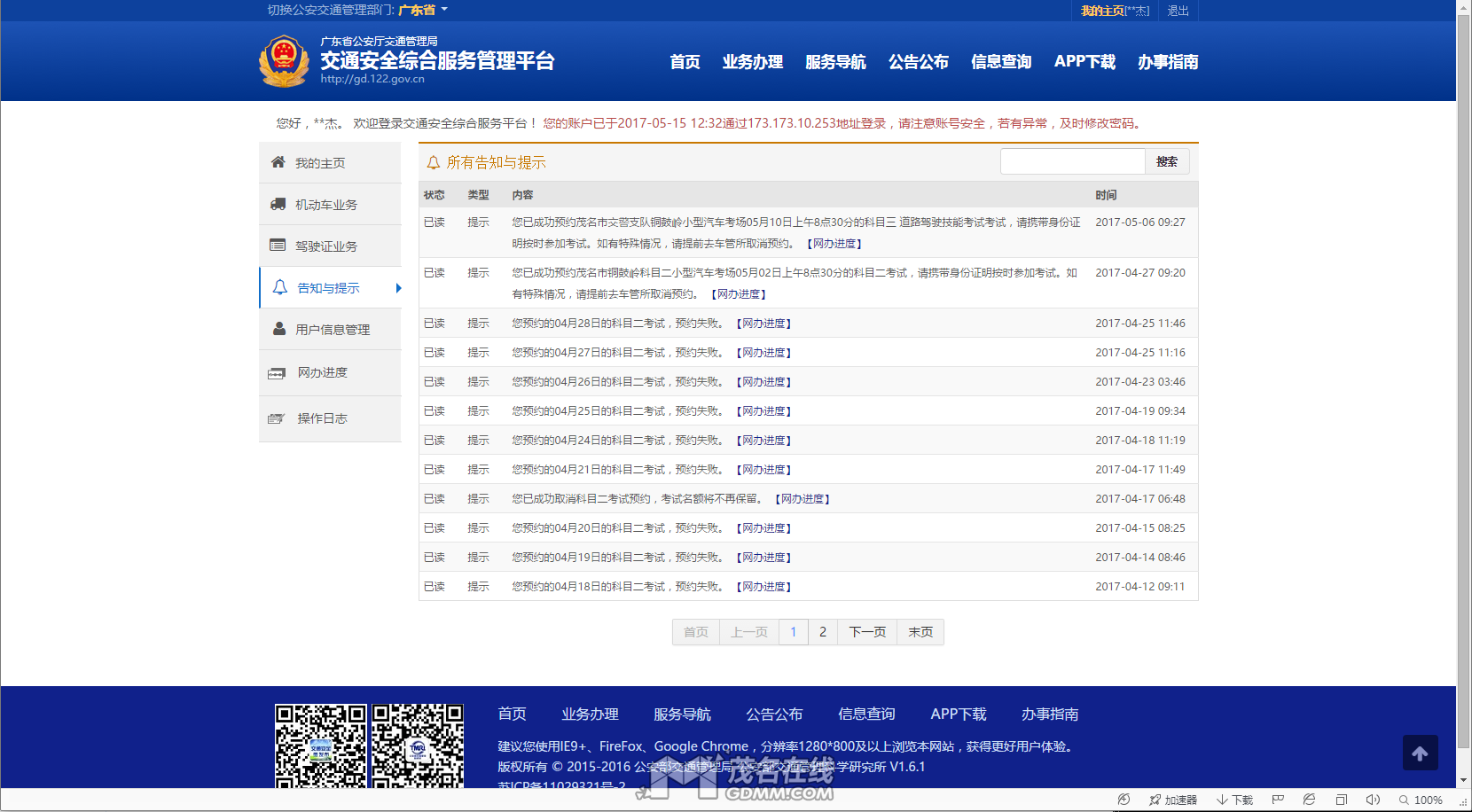Screen dimensions: 1472x812
Task: Click the 搜索 button
Action: point(1167,161)
